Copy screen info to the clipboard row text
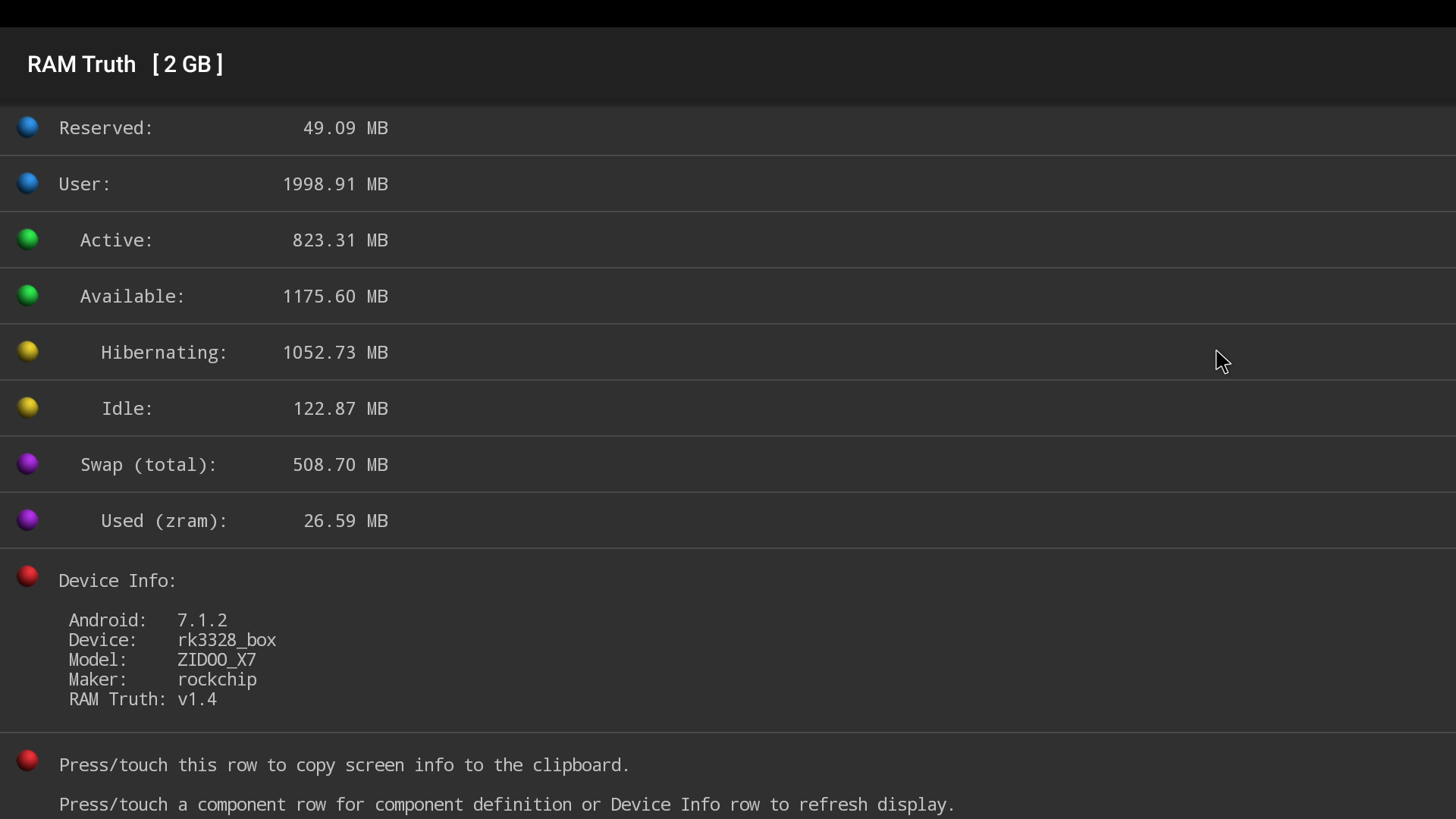The height and width of the screenshot is (819, 1456). [344, 765]
